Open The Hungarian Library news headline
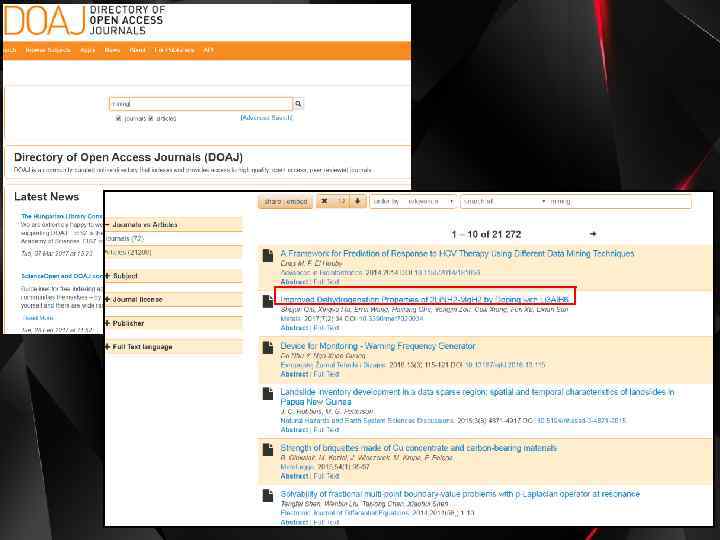 62,216
